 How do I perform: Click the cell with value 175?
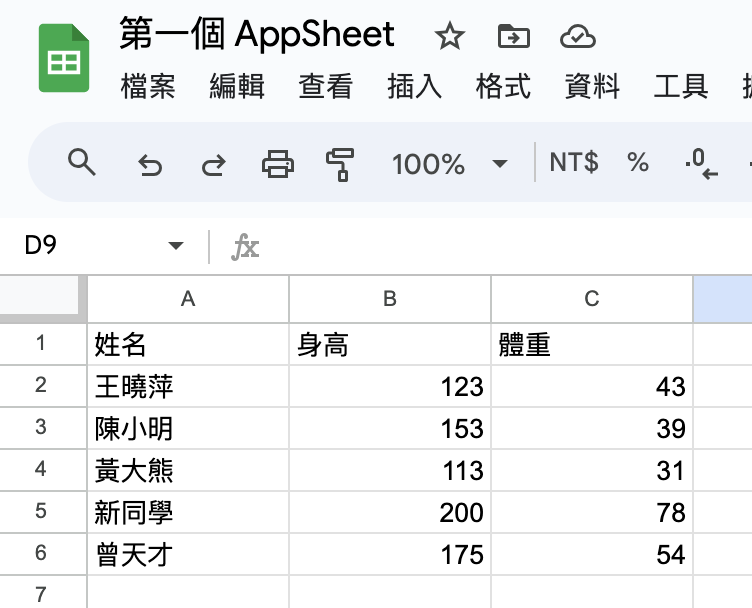point(390,554)
